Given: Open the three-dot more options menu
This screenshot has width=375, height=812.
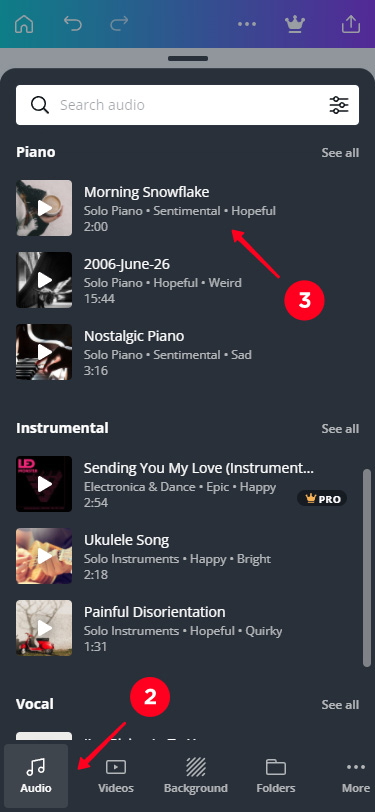Looking at the screenshot, I should tap(248, 24).
